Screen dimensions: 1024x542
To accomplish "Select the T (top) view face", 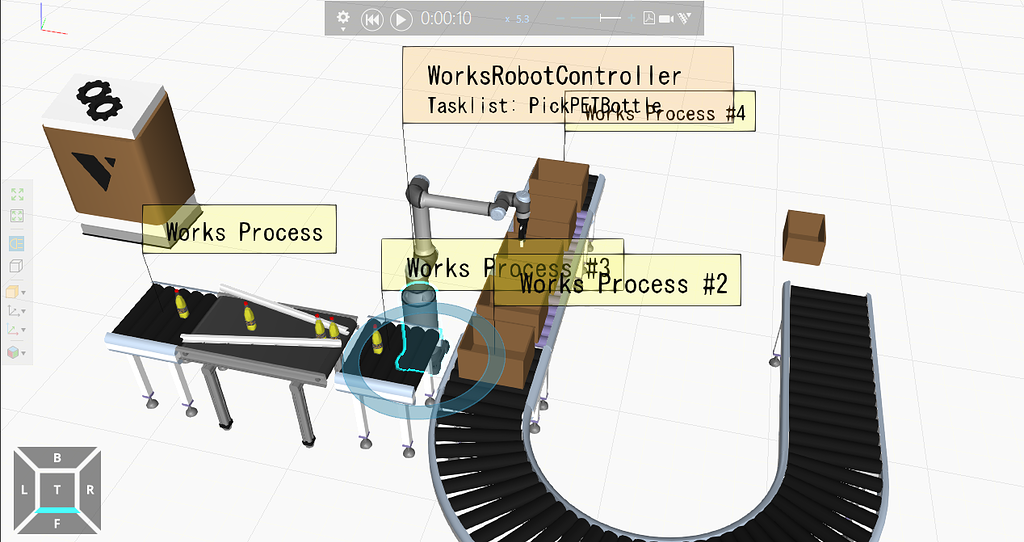I will pyautogui.click(x=57, y=490).
